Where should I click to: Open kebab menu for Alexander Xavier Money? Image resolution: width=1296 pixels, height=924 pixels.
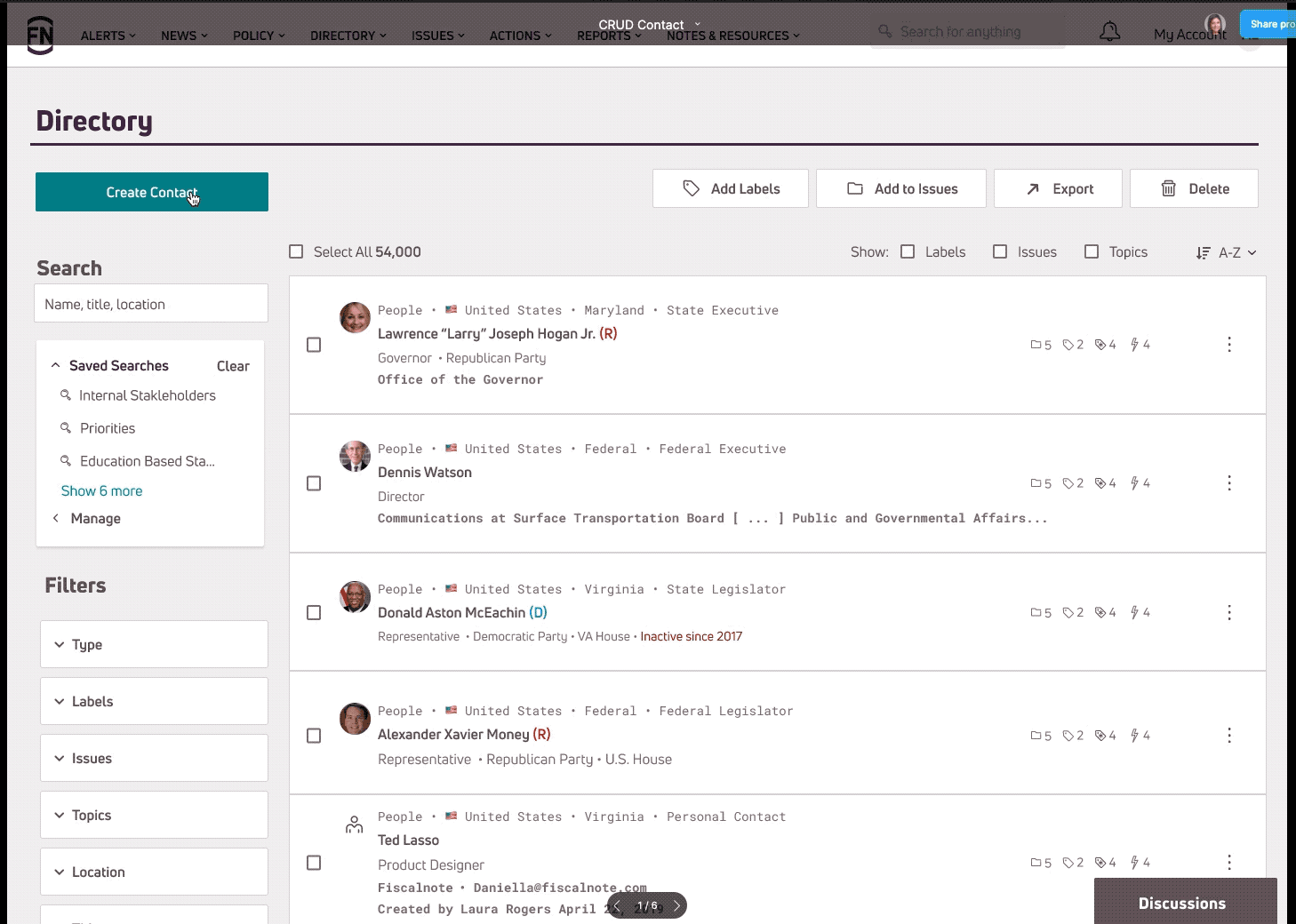point(1229,736)
